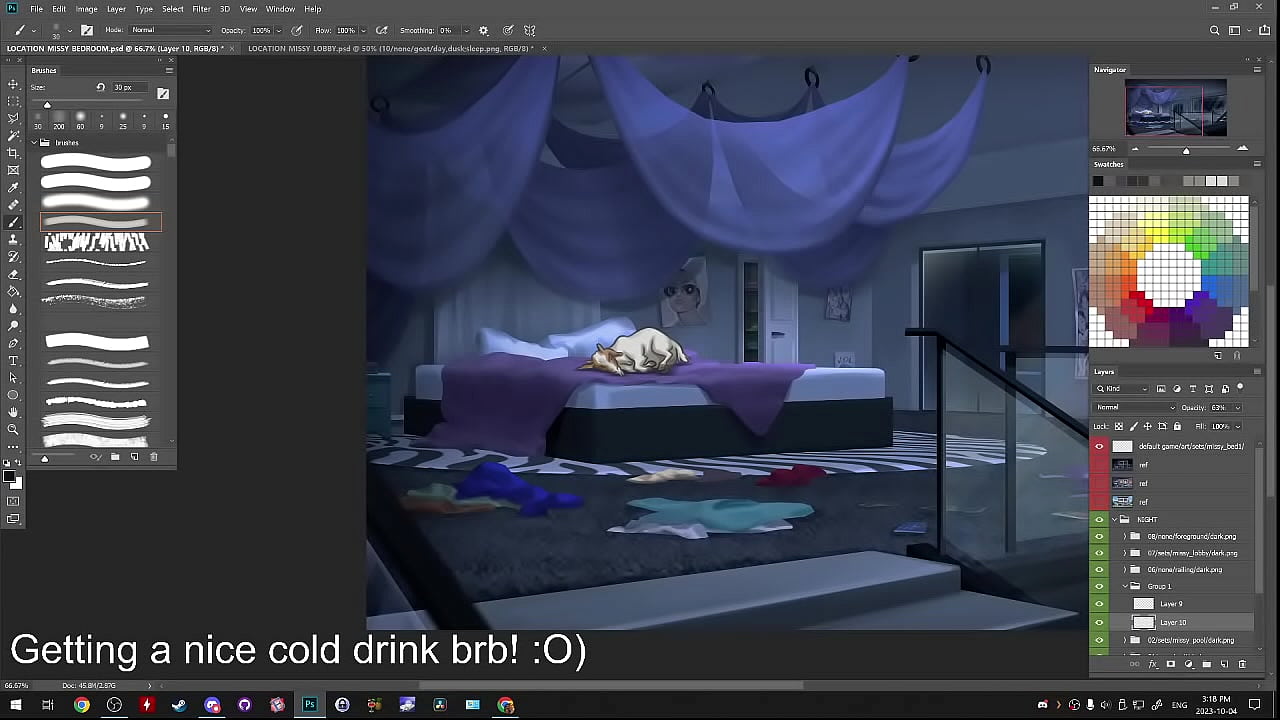Click the symmetry butterfly icon in options bar
The image size is (1280, 720).
click(529, 30)
